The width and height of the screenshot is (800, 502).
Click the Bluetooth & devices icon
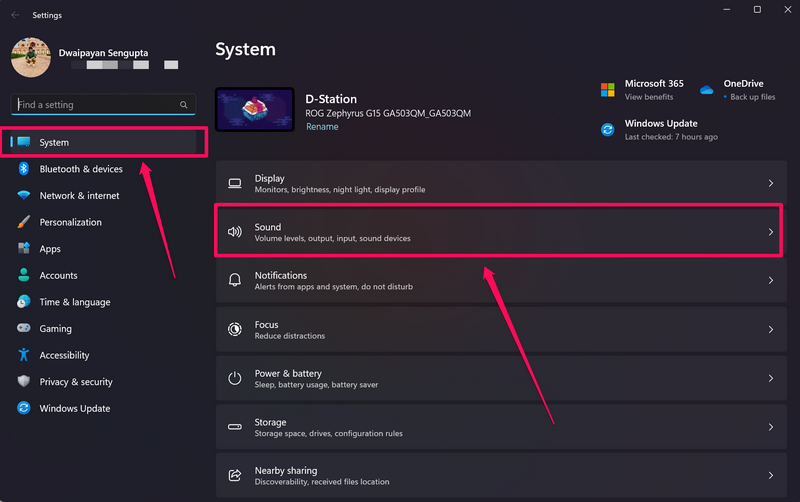pyautogui.click(x=24, y=169)
